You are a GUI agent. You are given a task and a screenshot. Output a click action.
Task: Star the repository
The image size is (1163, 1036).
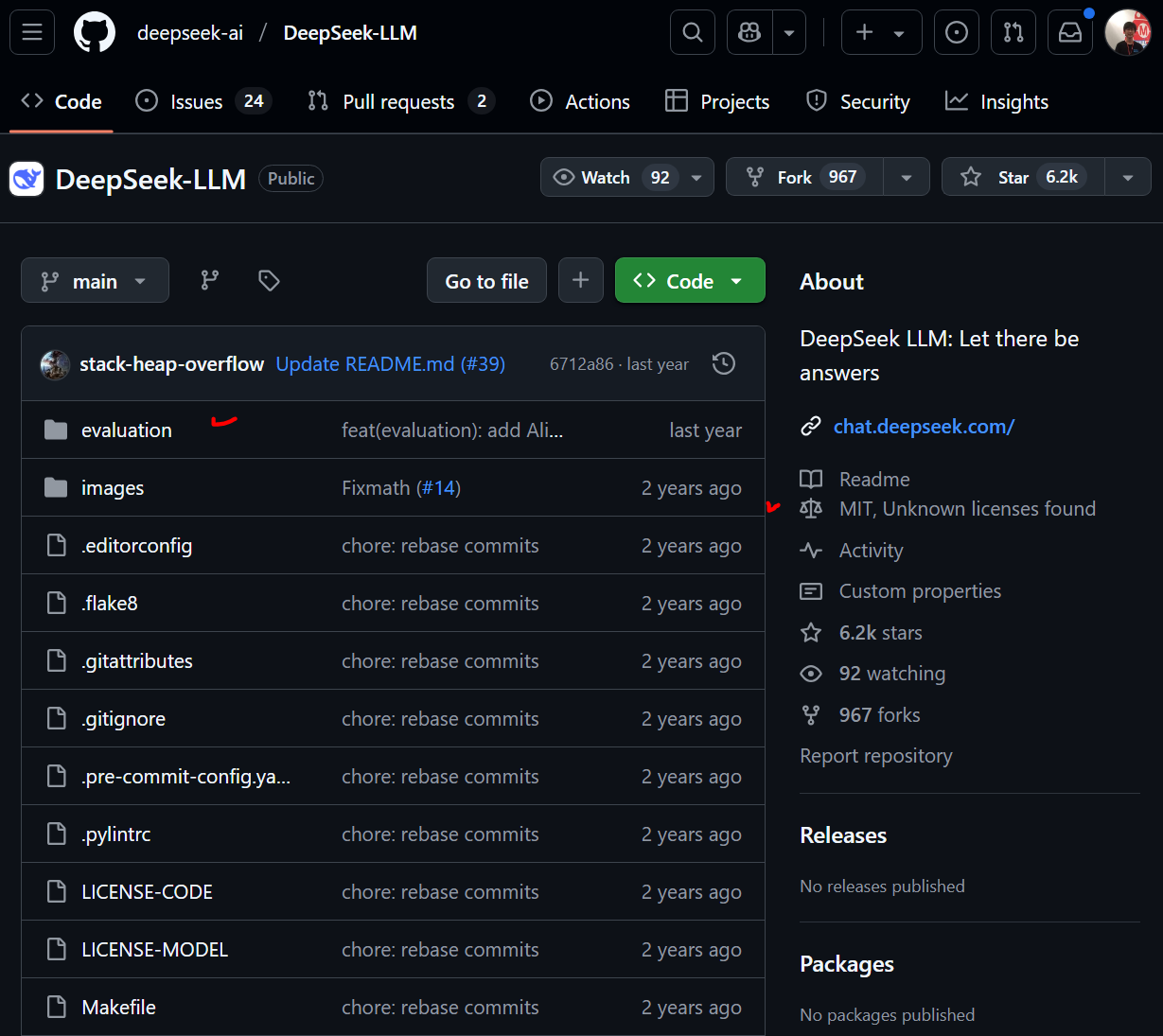pyautogui.click(x=1023, y=177)
